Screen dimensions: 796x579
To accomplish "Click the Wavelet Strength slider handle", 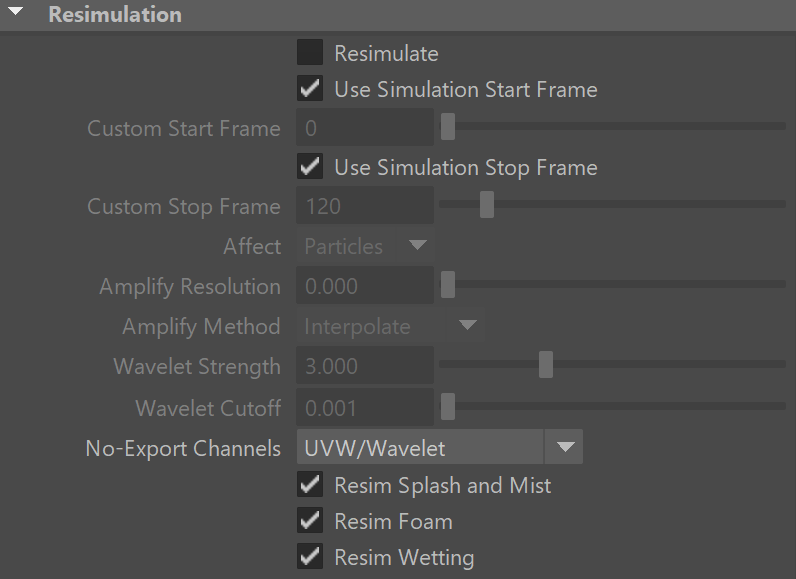I will point(546,364).
